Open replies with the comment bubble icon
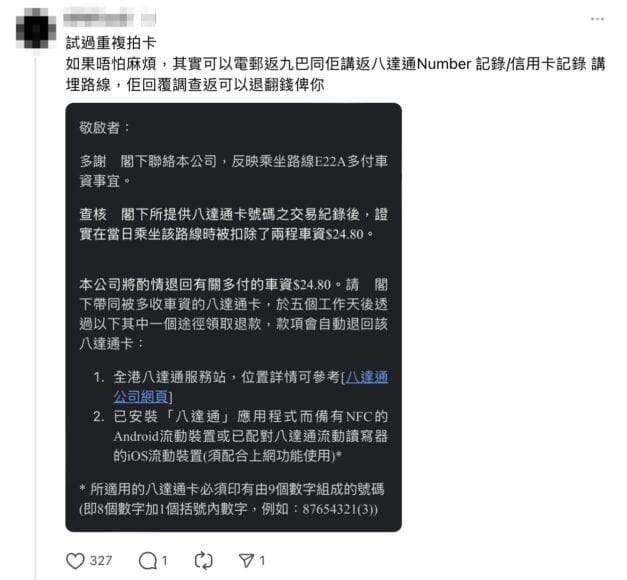Screen dimensions: 627x580 point(148,560)
